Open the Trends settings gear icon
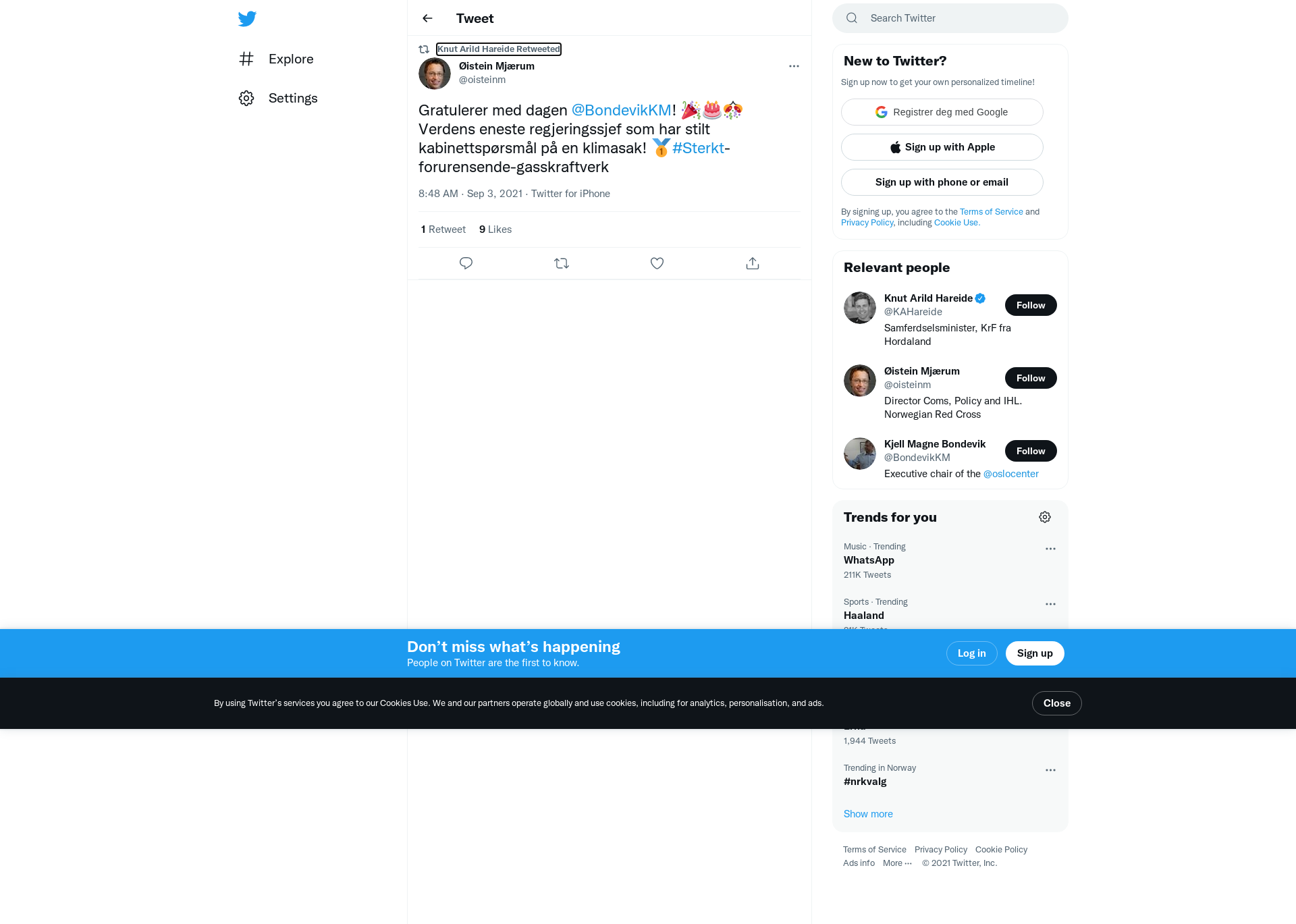Screen dimensions: 1296x924 [x=1045, y=517]
